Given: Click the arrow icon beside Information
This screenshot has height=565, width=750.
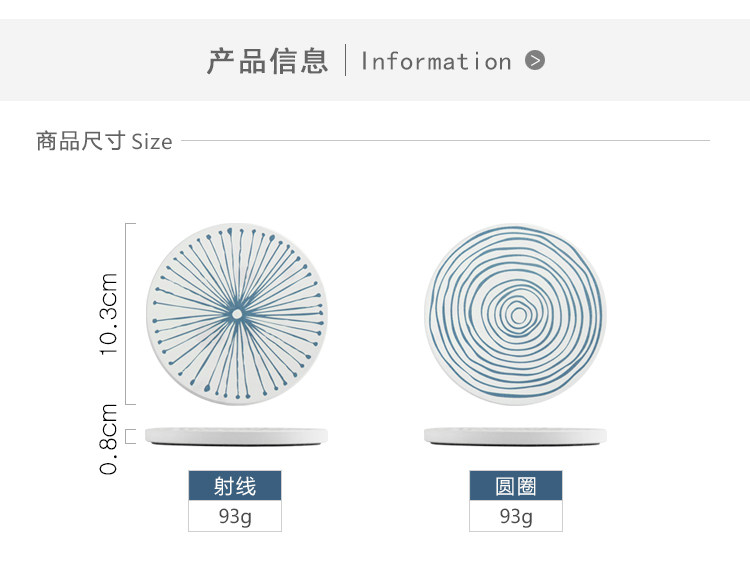Looking at the screenshot, I should coord(535,61).
